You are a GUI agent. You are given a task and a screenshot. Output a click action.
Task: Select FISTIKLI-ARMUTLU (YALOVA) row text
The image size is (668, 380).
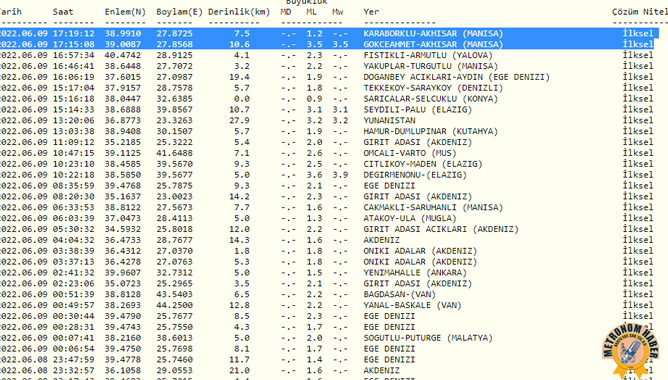point(428,55)
